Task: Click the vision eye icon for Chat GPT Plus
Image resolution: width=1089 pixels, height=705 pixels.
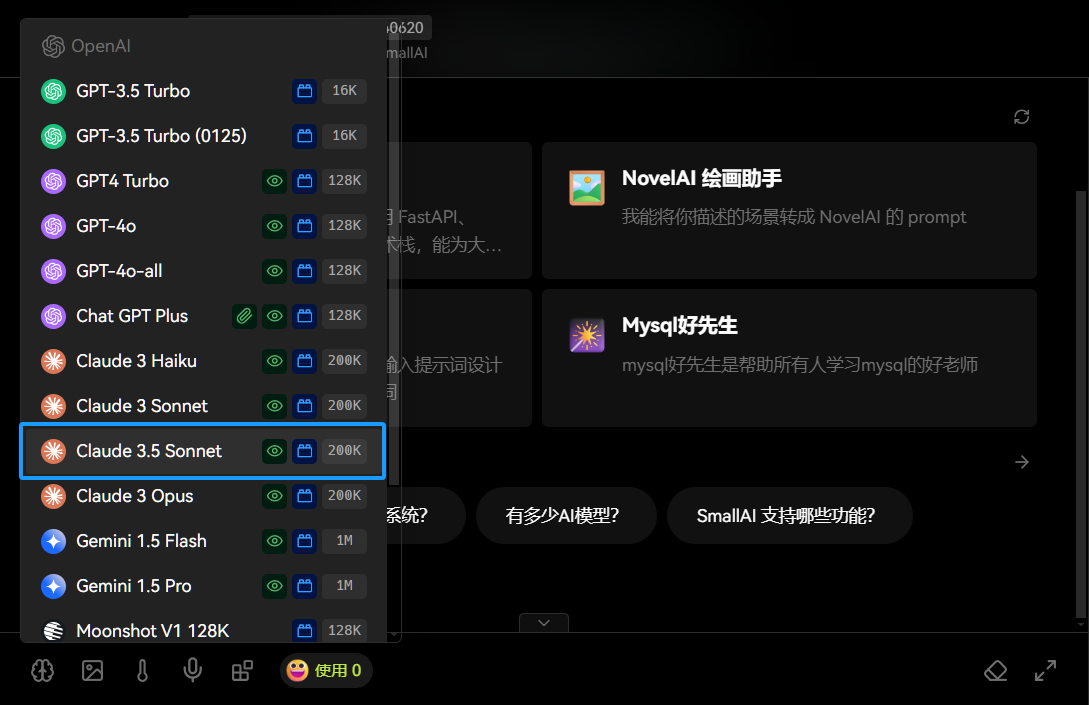Action: [x=274, y=316]
